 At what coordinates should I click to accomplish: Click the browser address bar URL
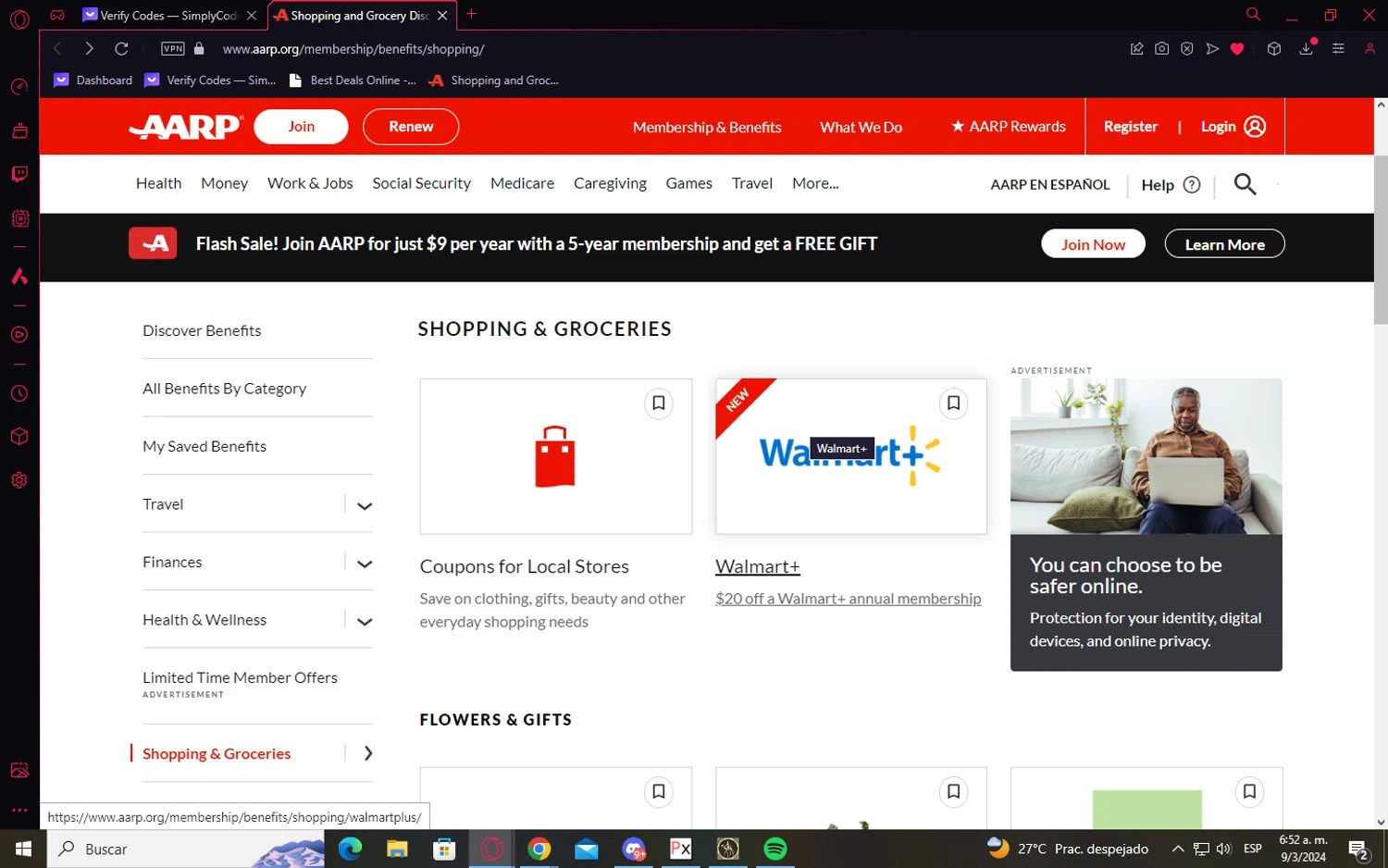[x=353, y=49]
